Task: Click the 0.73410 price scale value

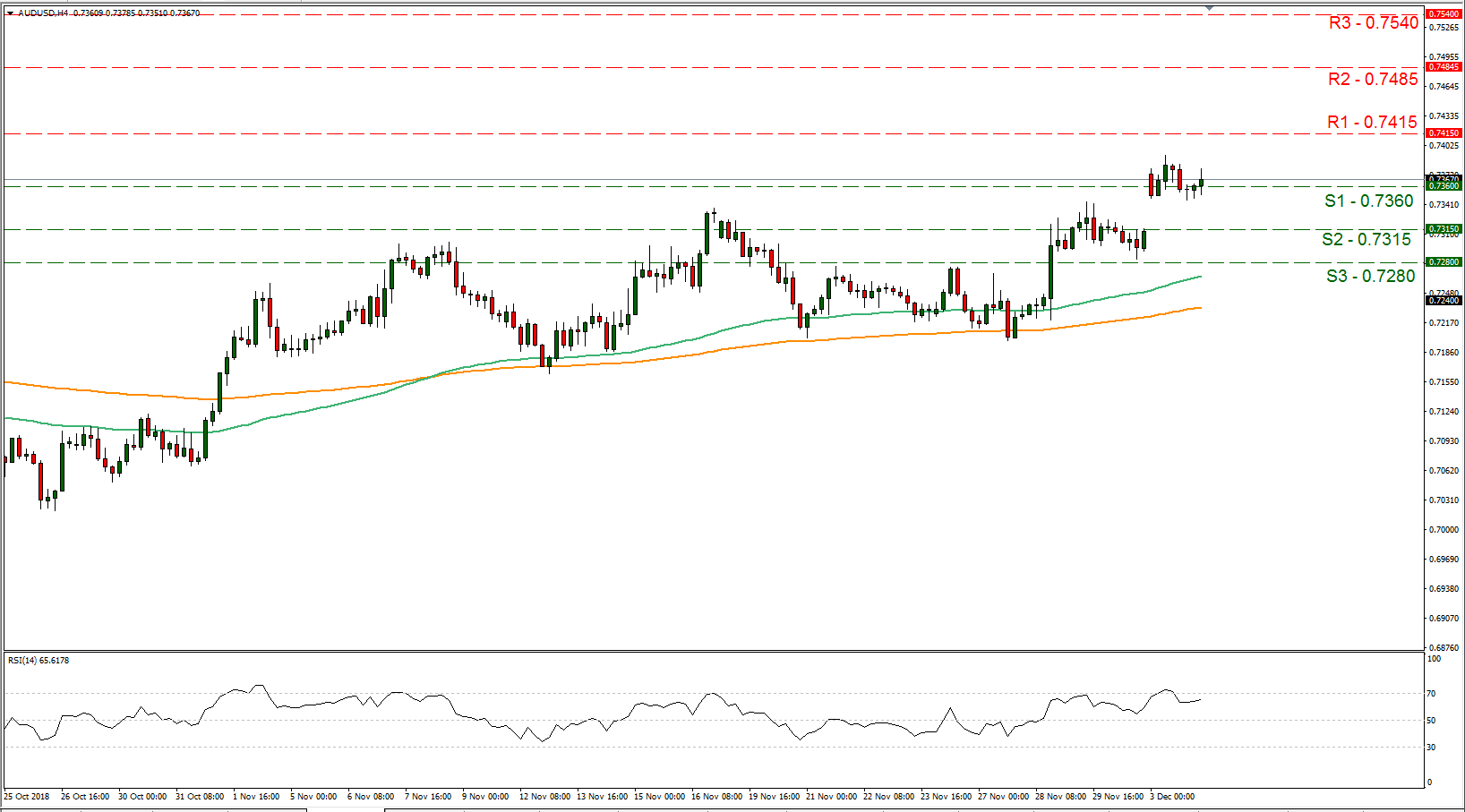Action: pyautogui.click(x=1444, y=205)
